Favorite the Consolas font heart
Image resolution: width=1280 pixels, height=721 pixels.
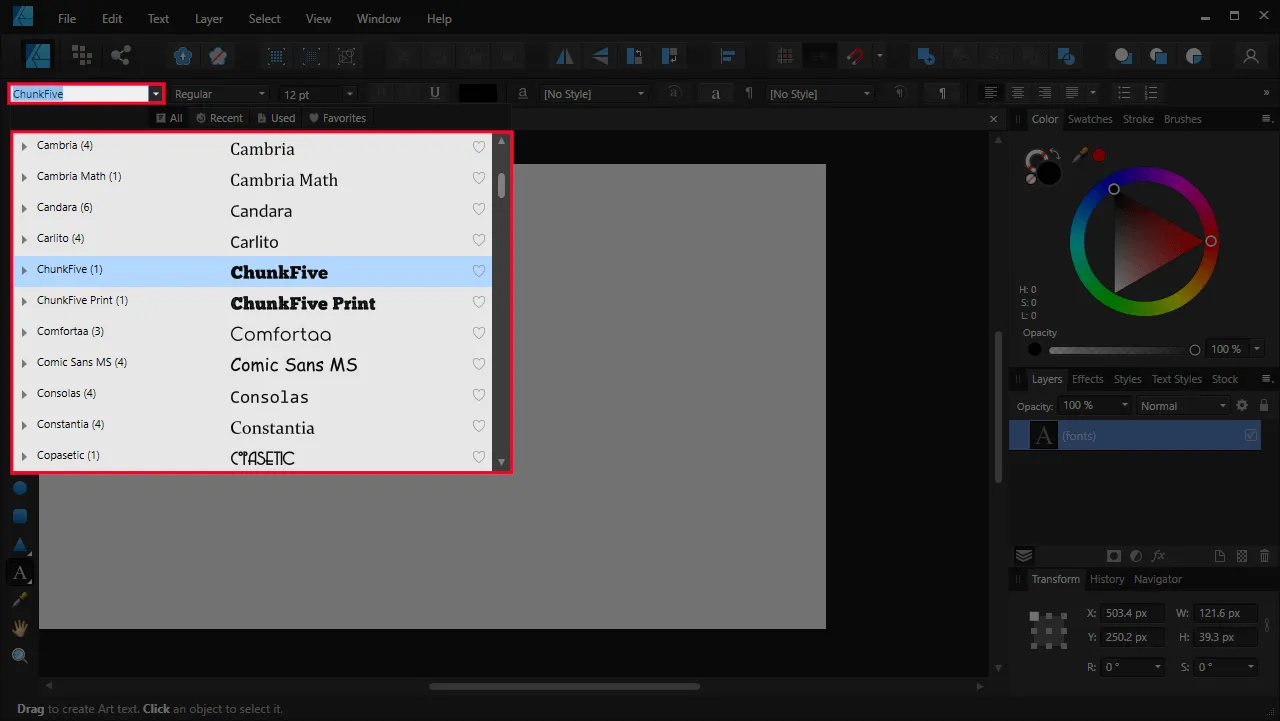point(479,395)
